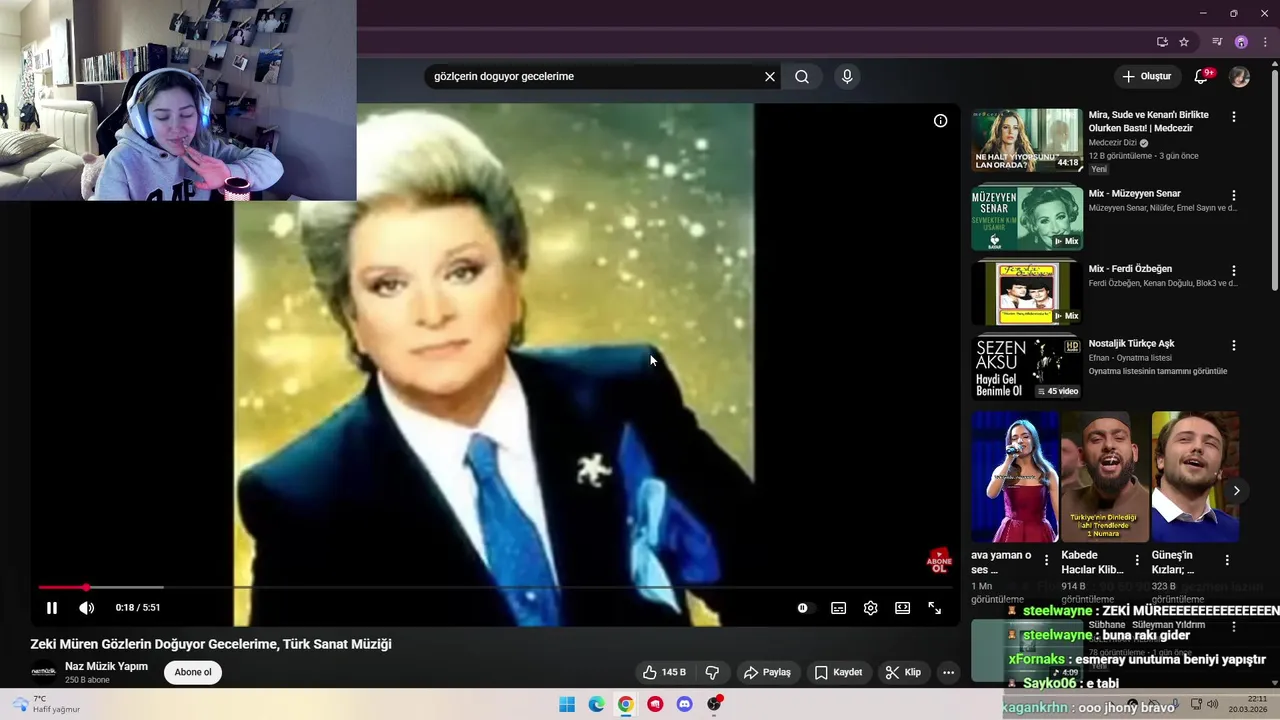Install app icon in address bar
Viewport: 1280px width, 720px height.
[1162, 42]
